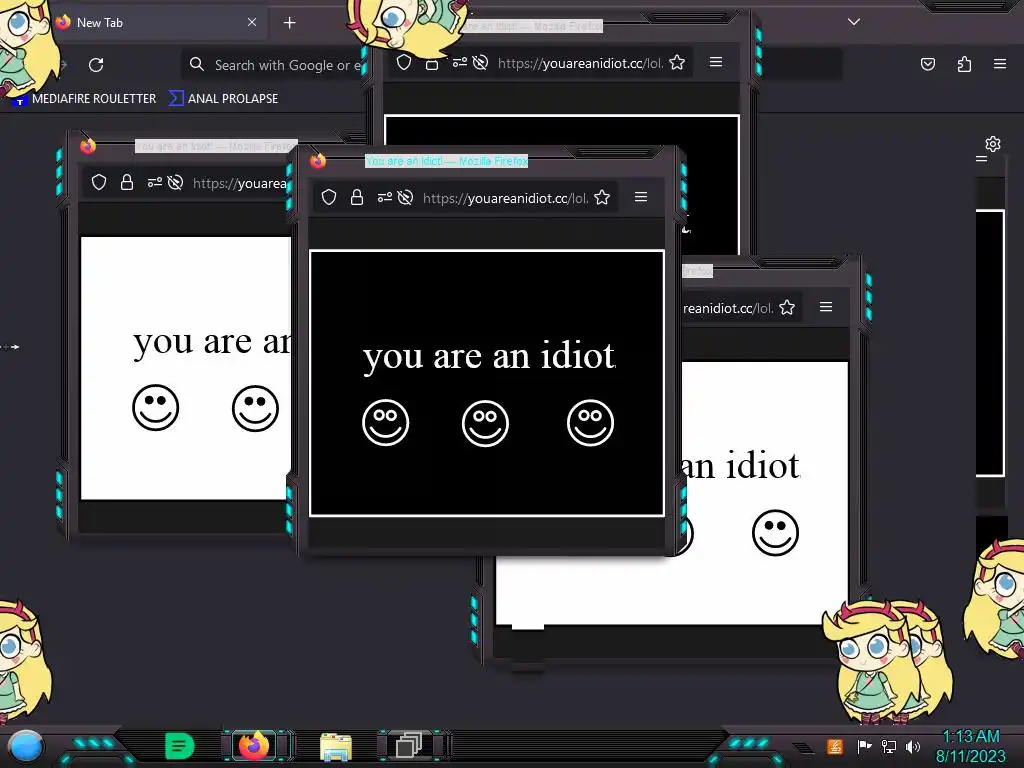Click permissions icon in top popup window
The width and height of the screenshot is (1024, 768).
(x=460, y=62)
